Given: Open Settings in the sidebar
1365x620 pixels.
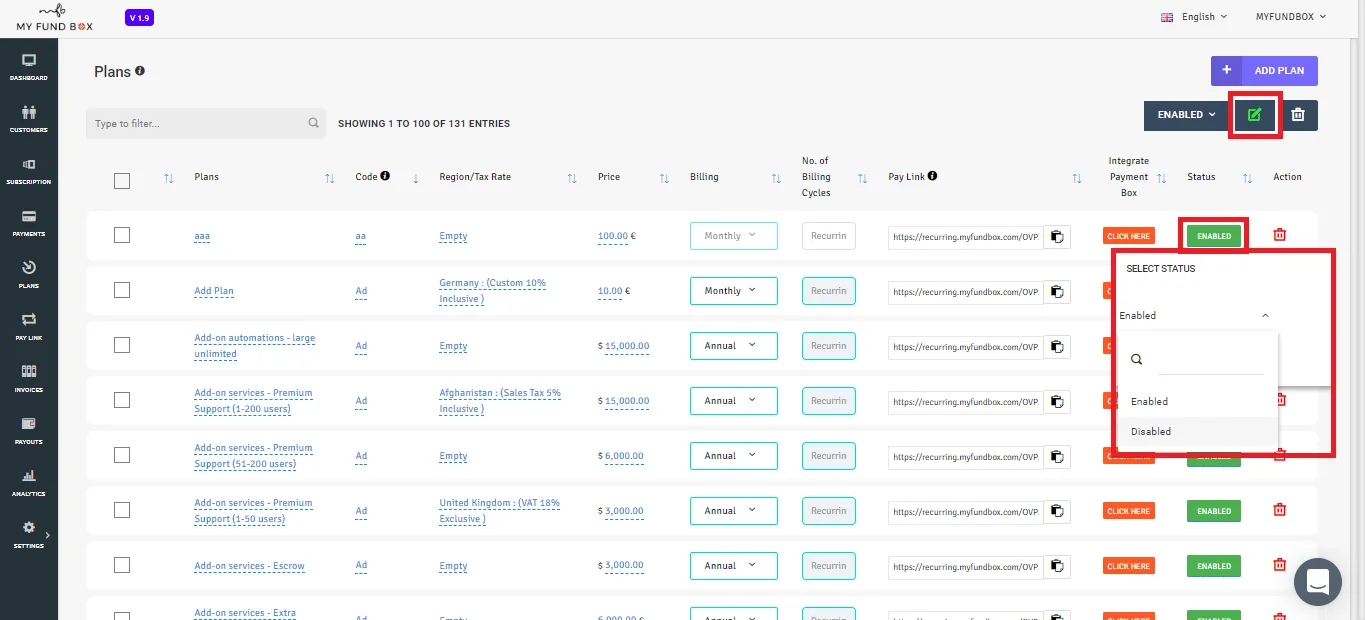Looking at the screenshot, I should point(28,535).
